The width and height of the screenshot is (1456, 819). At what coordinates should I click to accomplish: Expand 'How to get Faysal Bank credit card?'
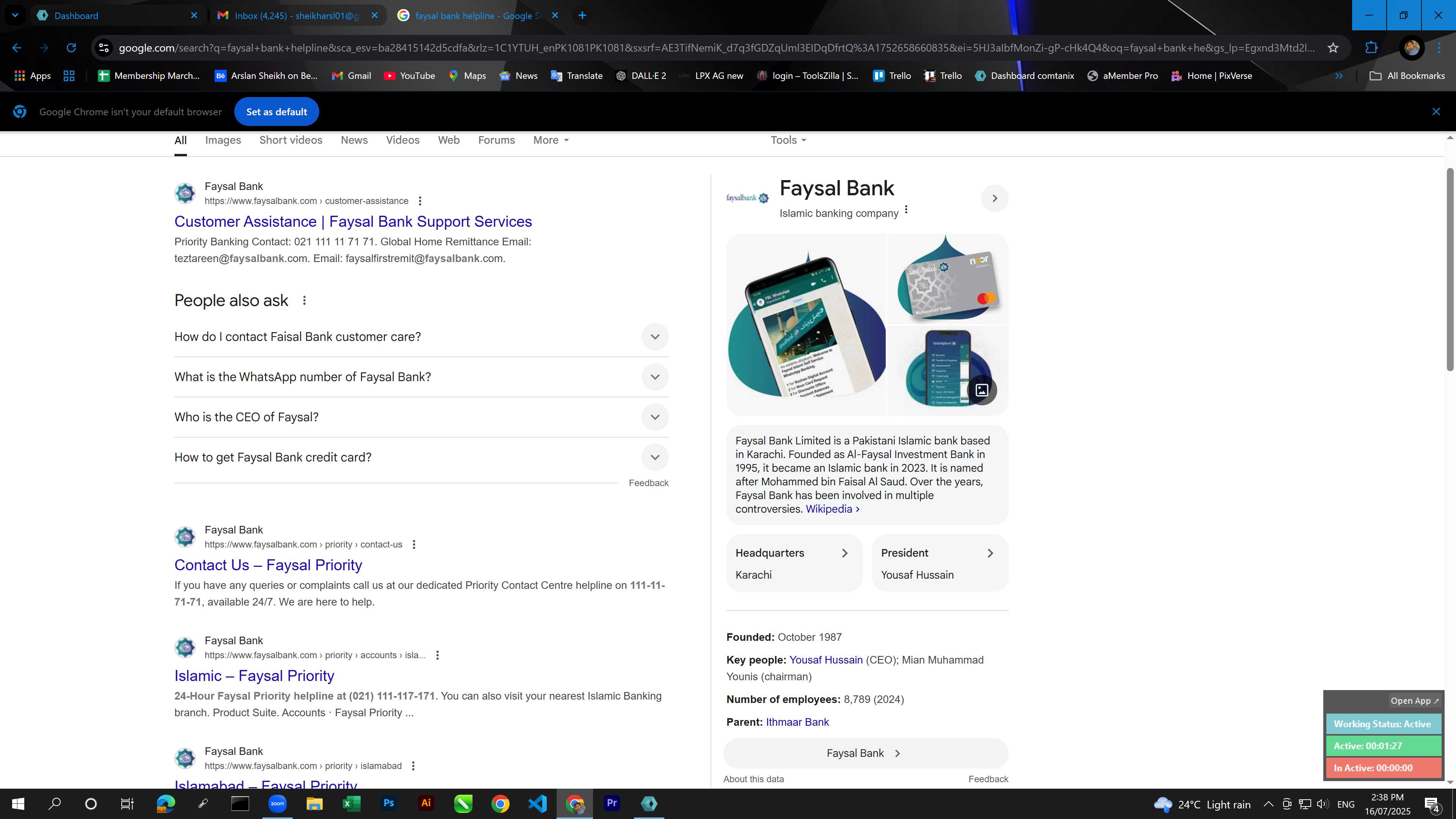[421, 457]
